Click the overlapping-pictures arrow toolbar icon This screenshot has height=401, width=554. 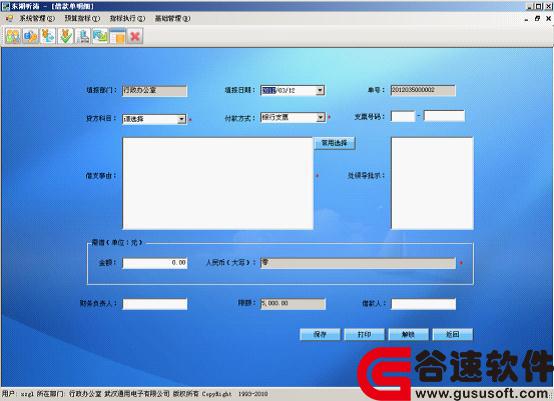[x=100, y=36]
